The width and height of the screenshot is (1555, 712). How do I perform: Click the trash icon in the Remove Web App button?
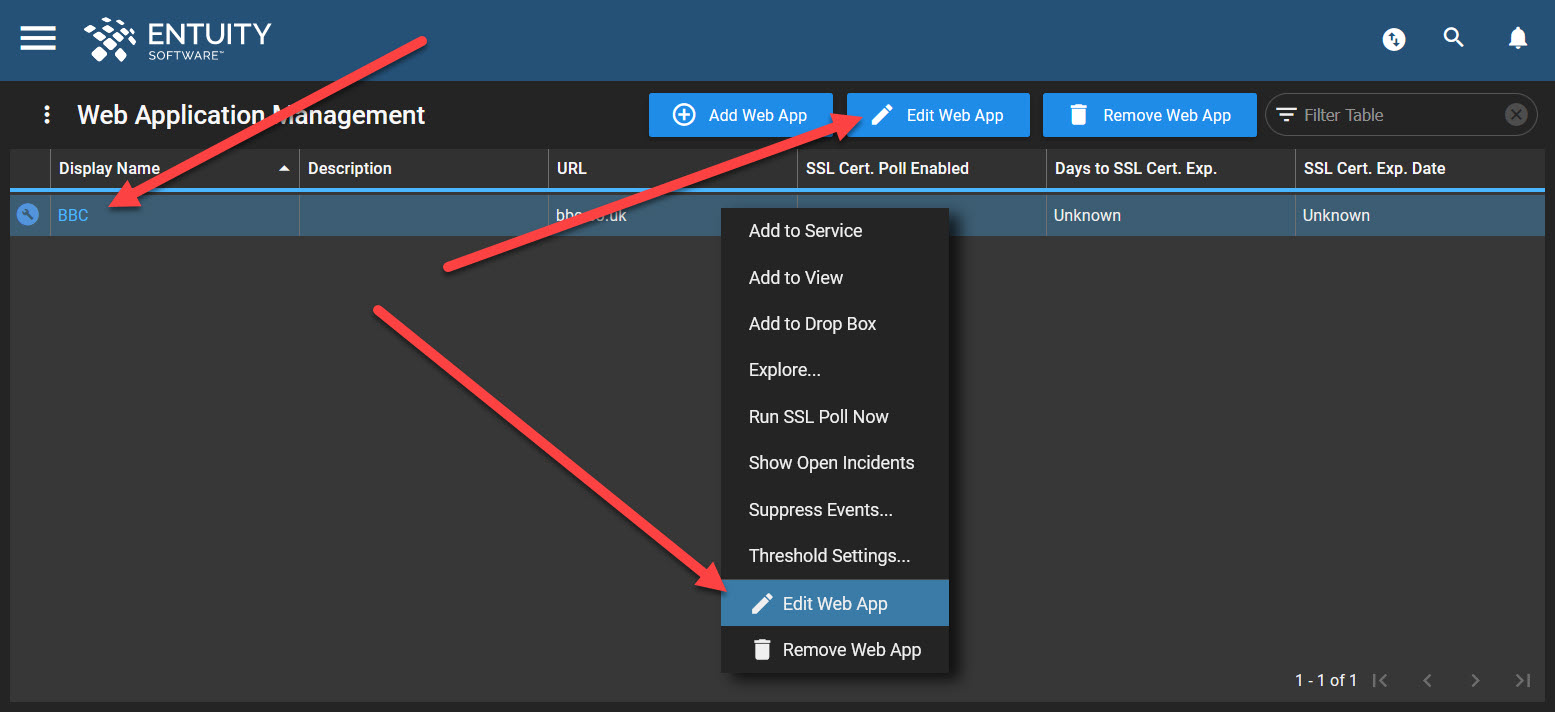coord(1079,115)
